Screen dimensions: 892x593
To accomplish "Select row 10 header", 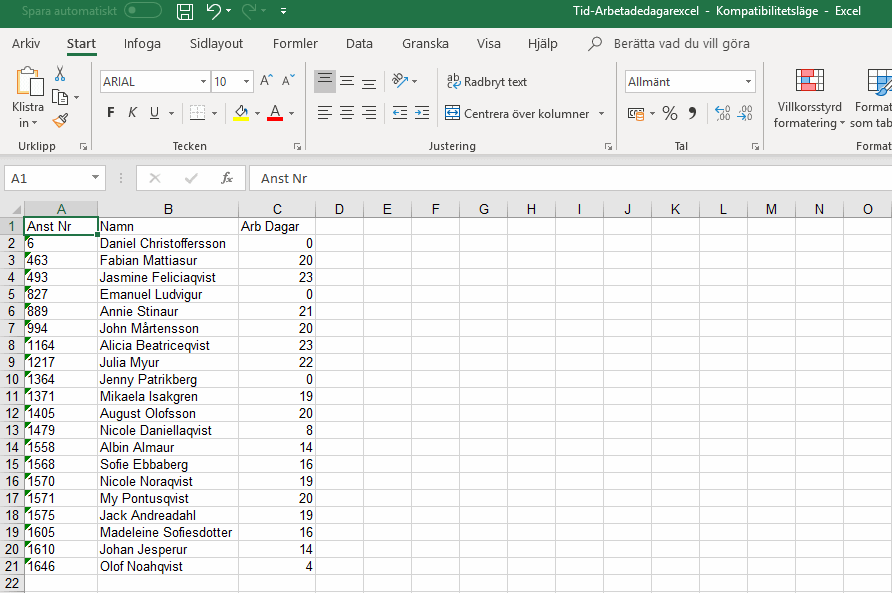I will [x=12, y=379].
